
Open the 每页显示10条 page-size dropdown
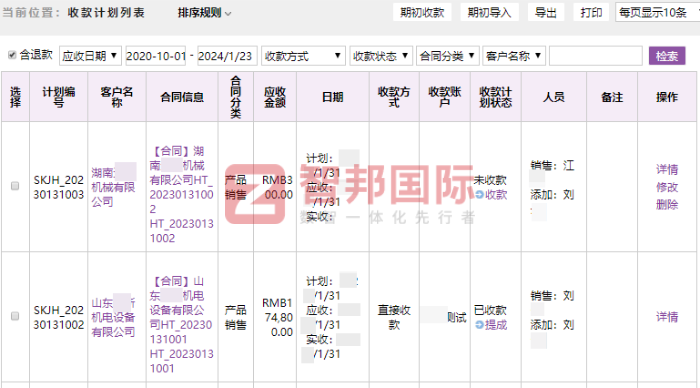(657, 13)
